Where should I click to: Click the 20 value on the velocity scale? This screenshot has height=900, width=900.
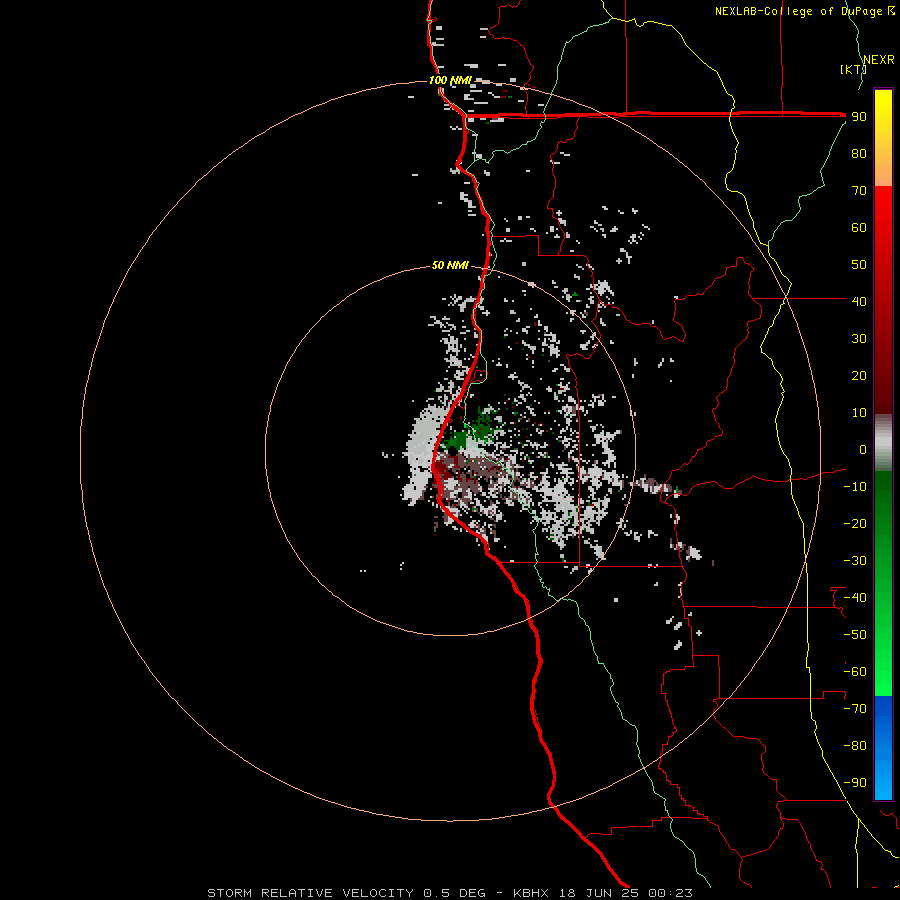point(859,375)
